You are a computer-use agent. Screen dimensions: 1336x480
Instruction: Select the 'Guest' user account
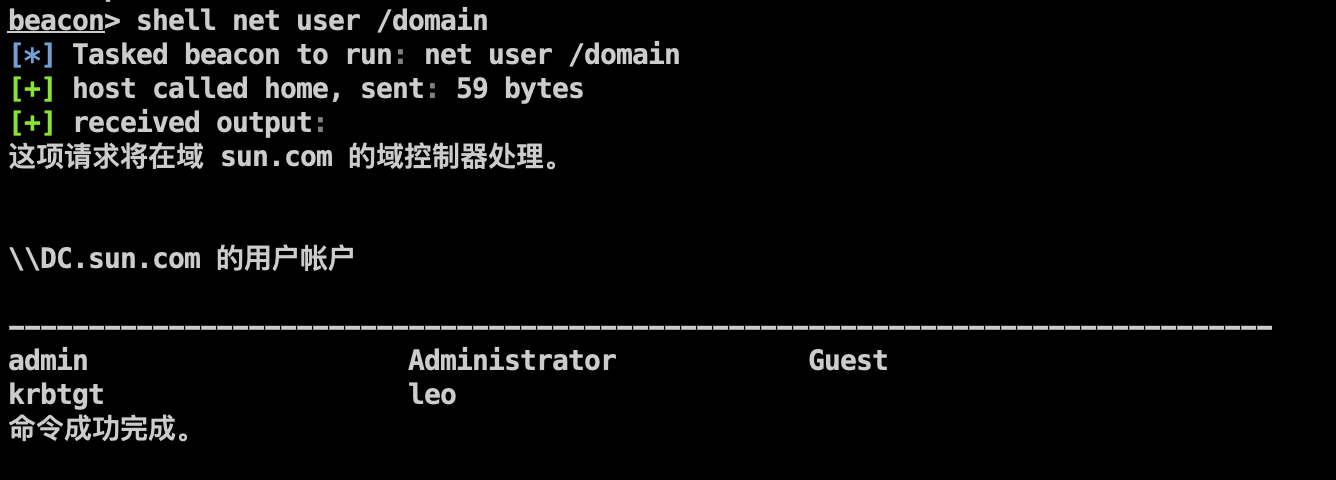(848, 361)
